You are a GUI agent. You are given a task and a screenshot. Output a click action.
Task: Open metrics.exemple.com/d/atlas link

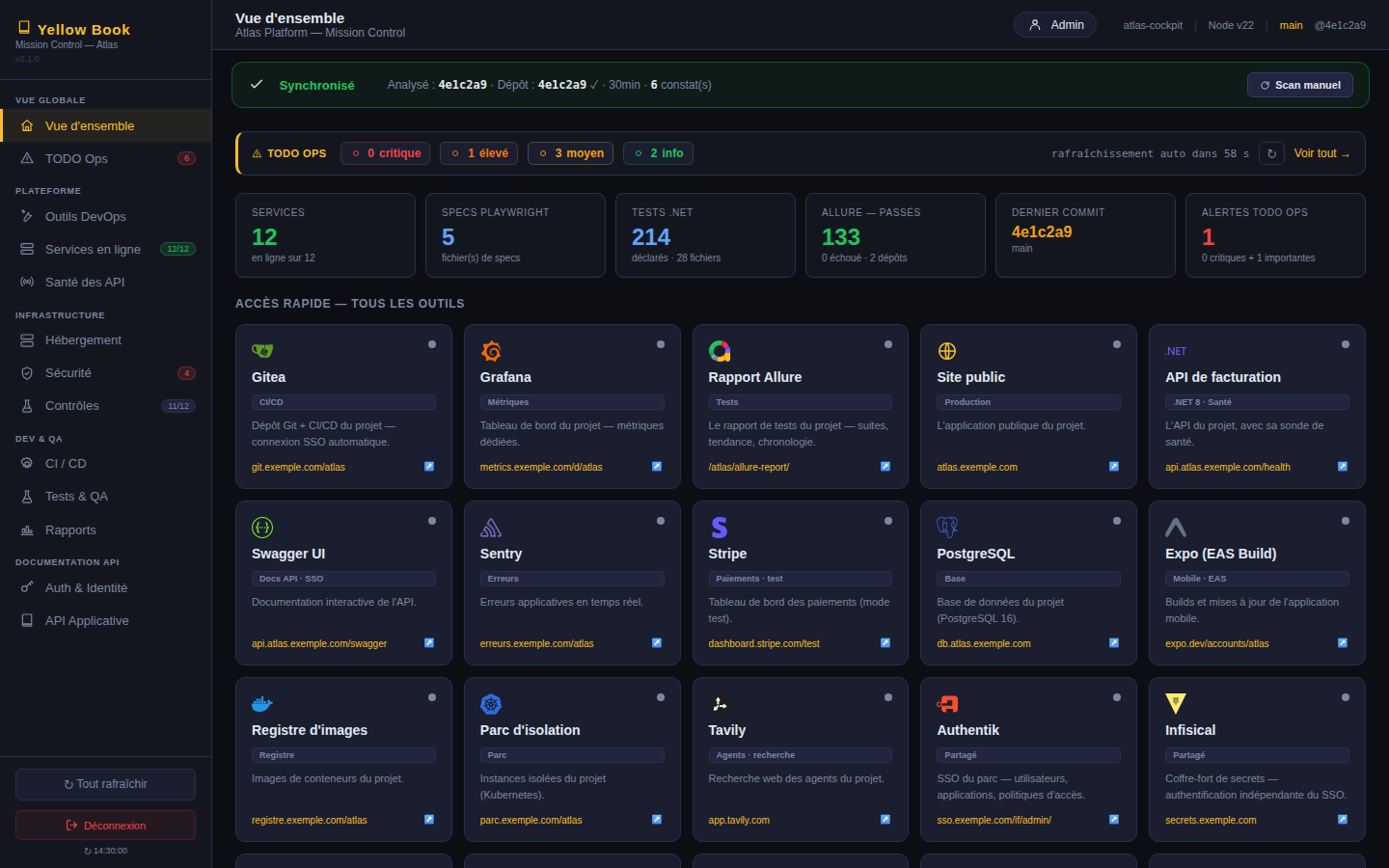coord(541,467)
